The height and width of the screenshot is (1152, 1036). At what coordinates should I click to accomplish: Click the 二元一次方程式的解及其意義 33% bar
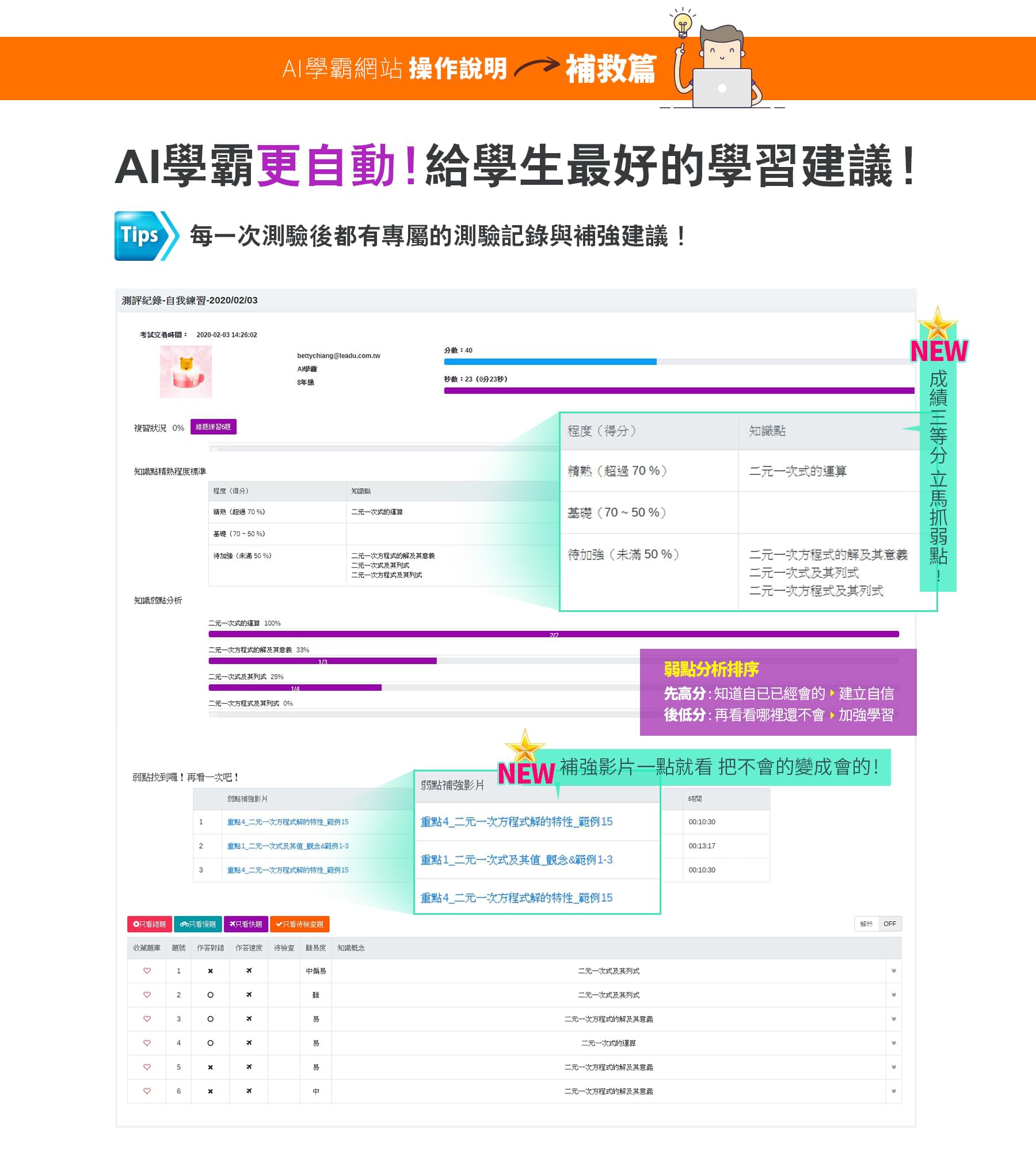coord(322,661)
